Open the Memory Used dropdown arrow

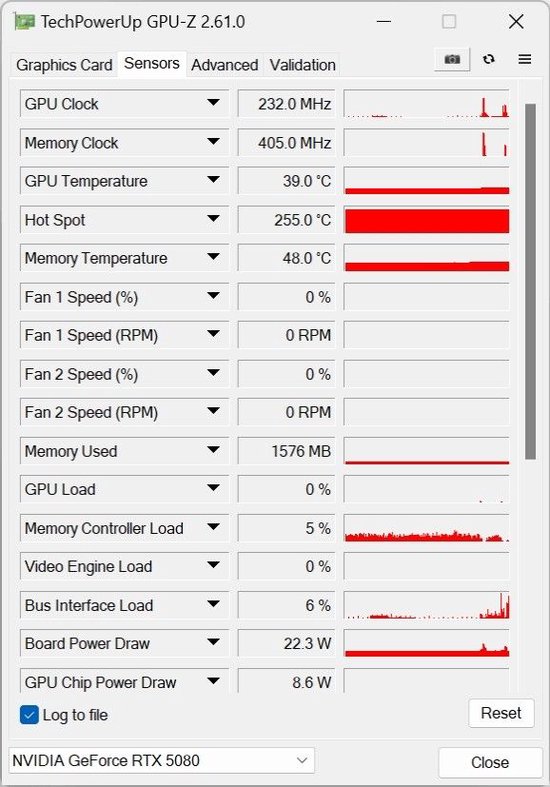(213, 450)
